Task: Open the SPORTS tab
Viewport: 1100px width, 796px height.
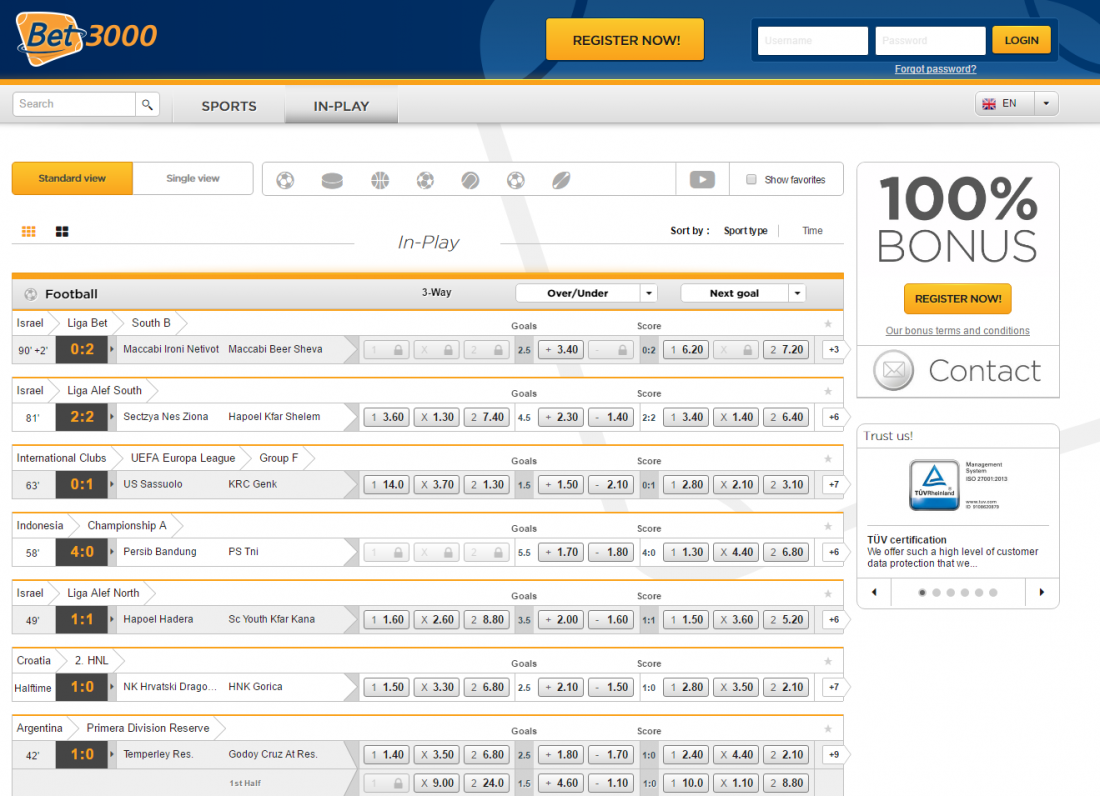Action: pos(229,106)
